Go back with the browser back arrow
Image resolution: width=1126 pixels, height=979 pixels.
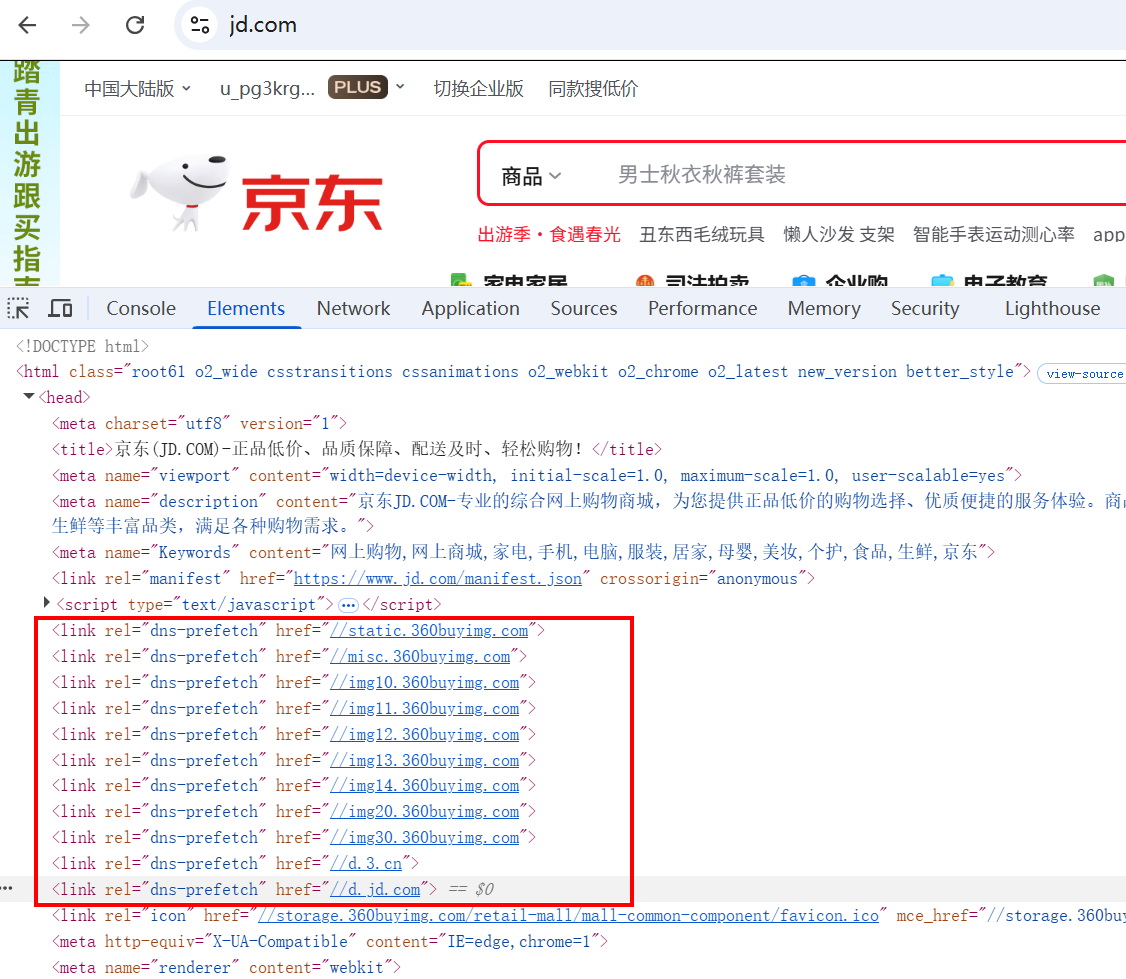[x=27, y=25]
